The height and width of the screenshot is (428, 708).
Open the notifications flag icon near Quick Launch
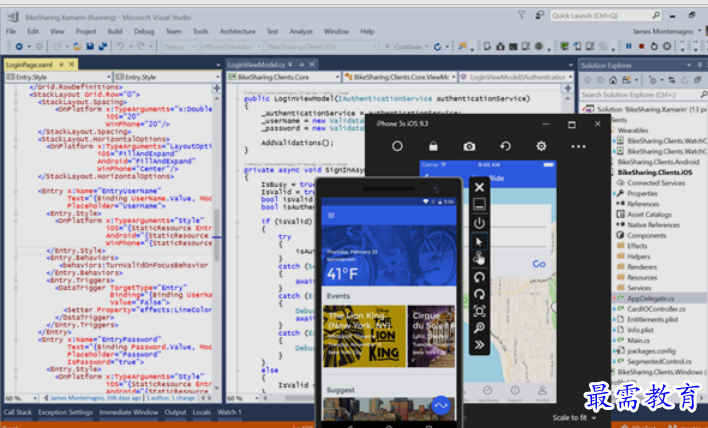point(522,15)
